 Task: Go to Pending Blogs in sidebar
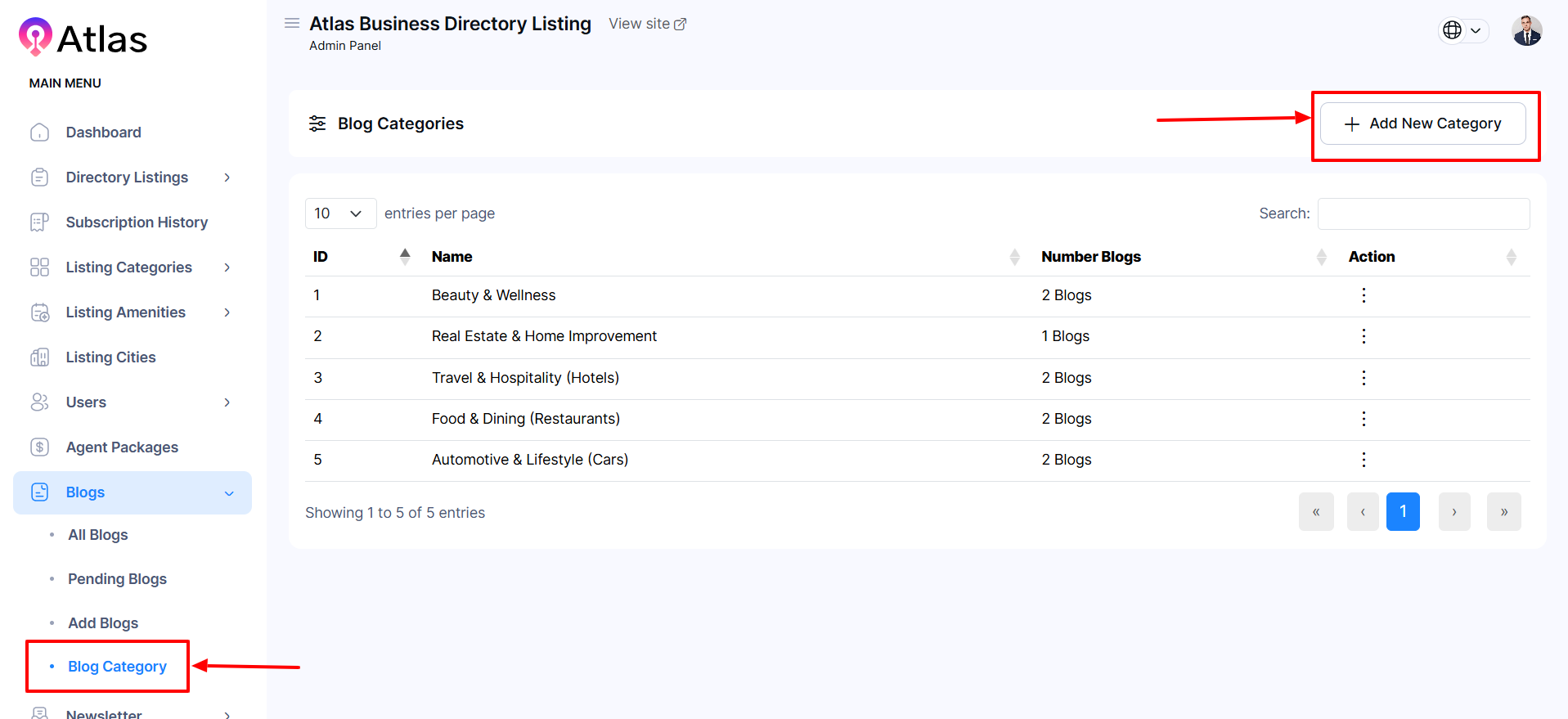click(x=117, y=579)
